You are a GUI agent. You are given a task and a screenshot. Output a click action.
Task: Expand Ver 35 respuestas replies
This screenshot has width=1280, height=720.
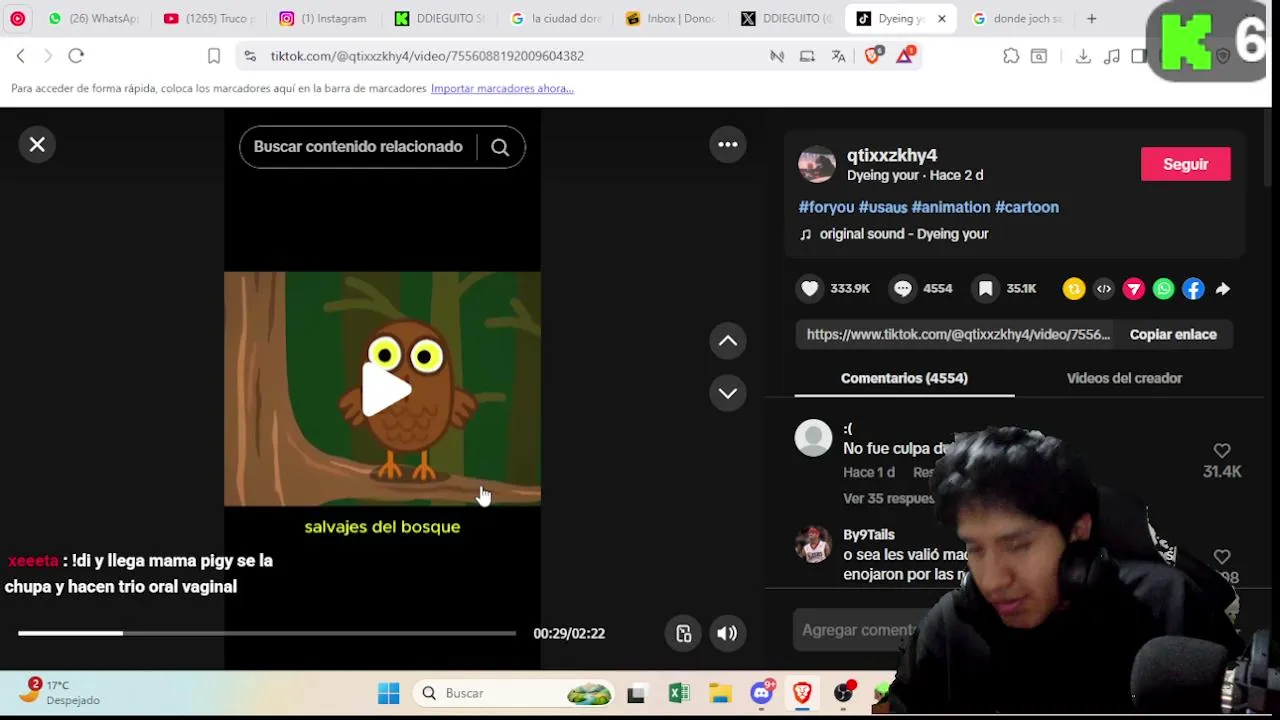click(889, 498)
